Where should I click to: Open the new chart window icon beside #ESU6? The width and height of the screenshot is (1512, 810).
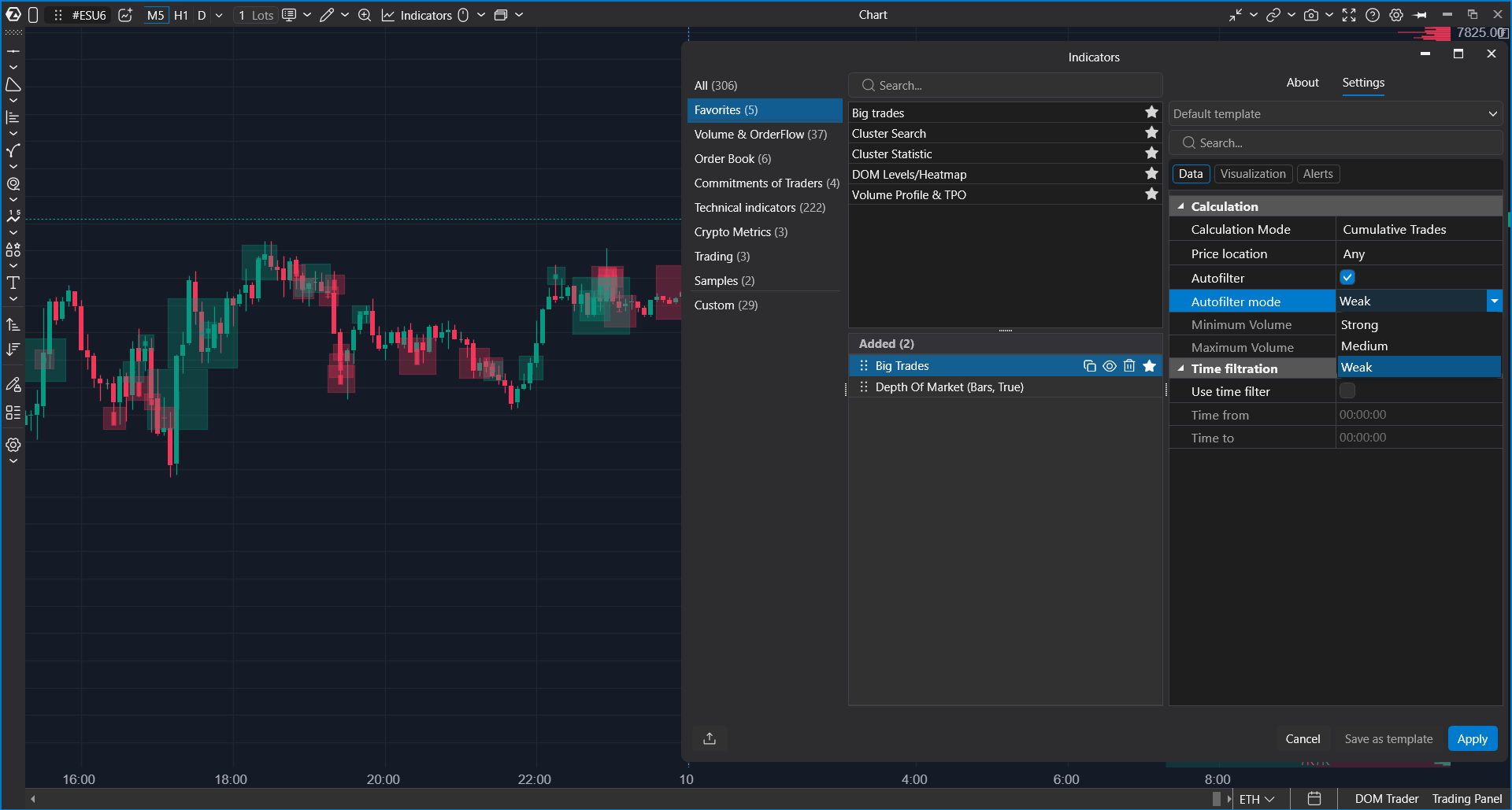click(x=125, y=15)
